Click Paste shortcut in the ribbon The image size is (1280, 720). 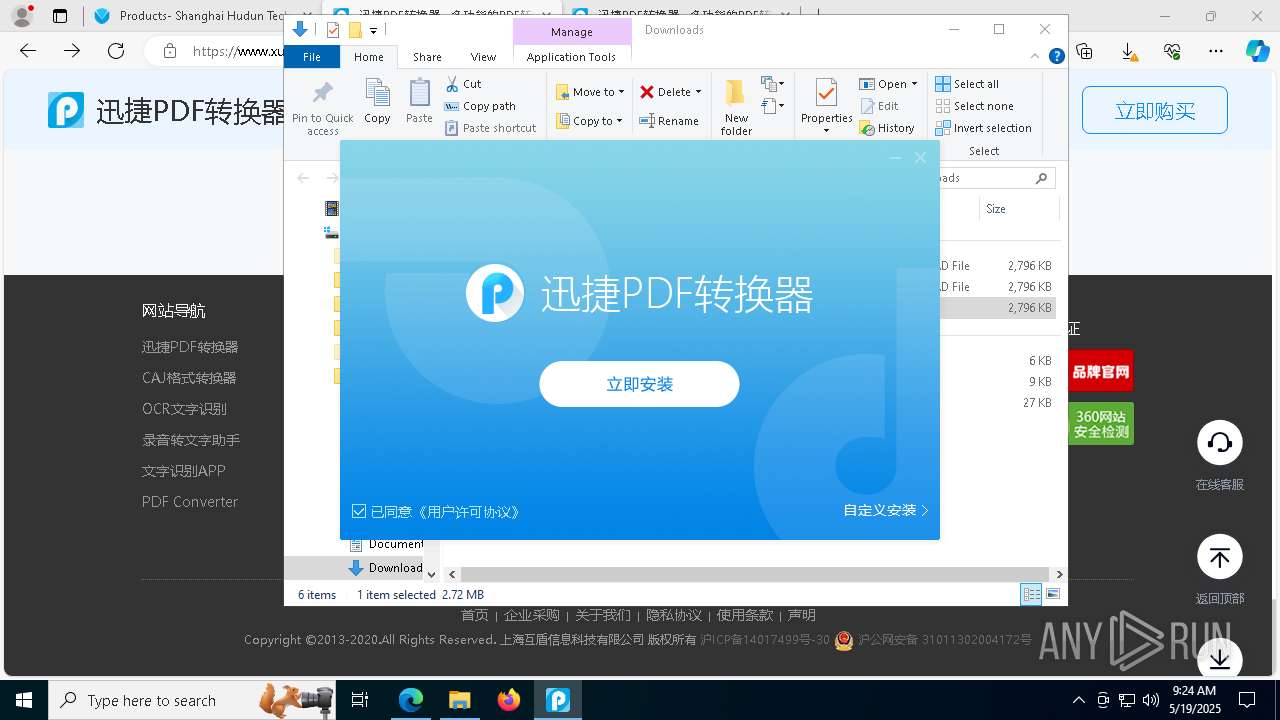pyautogui.click(x=490, y=128)
